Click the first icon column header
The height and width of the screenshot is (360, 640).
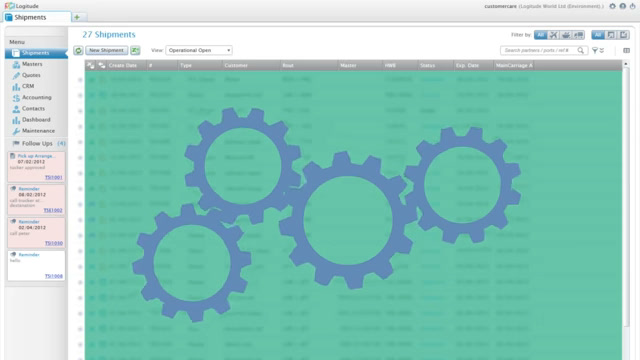(x=91, y=65)
